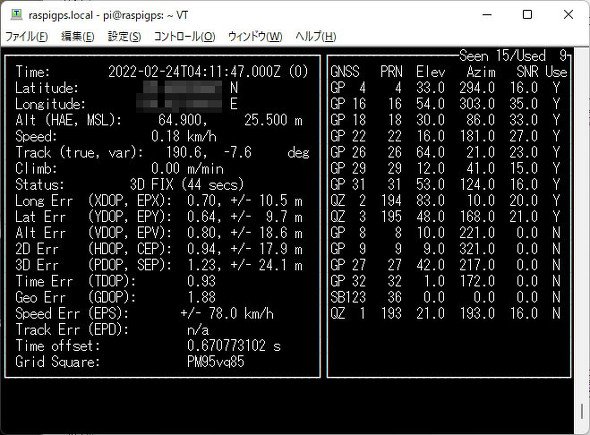Click the TDOP value 0.93
This screenshot has height=435, width=590.
click(x=201, y=281)
